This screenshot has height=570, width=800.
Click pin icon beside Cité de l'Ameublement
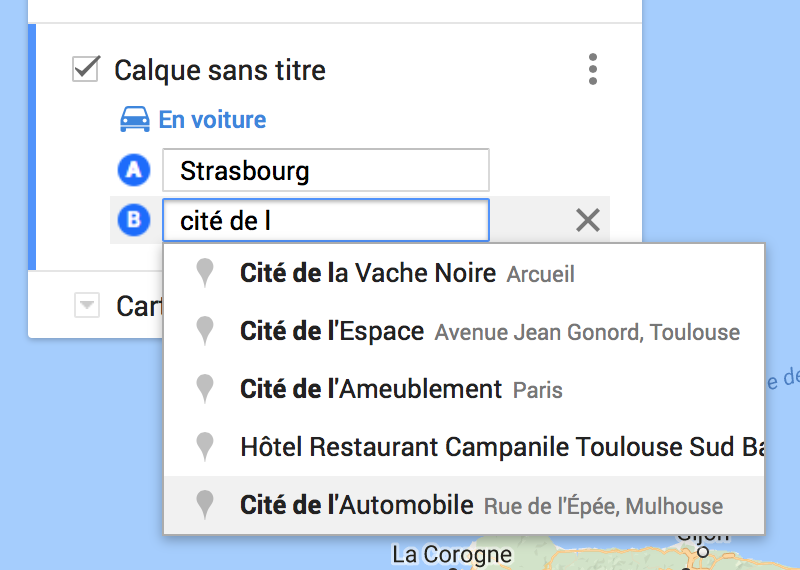(205, 389)
